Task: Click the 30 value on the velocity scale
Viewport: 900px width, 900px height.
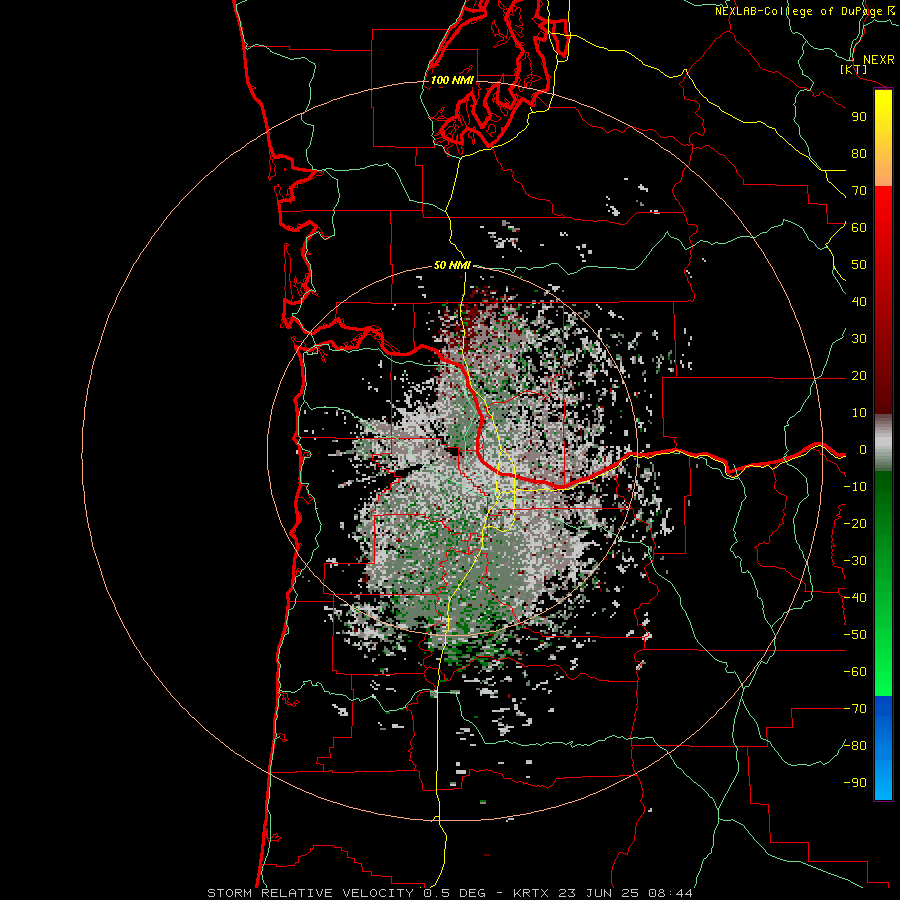Action: point(859,339)
